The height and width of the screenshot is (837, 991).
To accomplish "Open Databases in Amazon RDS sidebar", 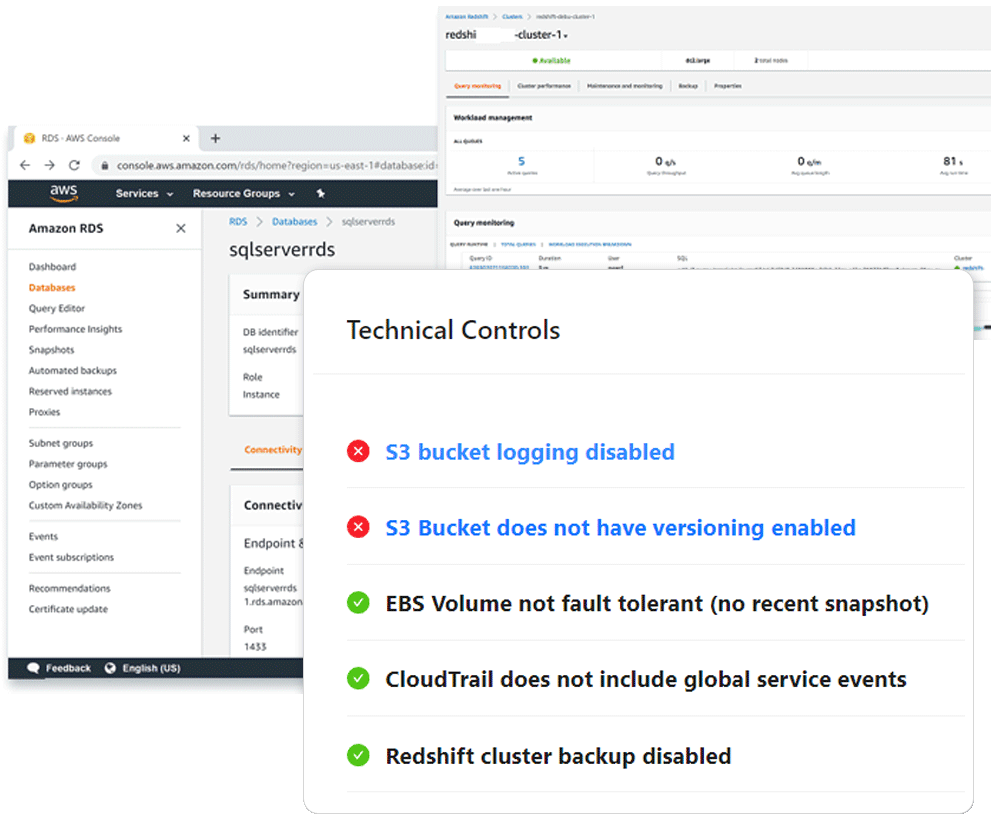I will pos(52,288).
